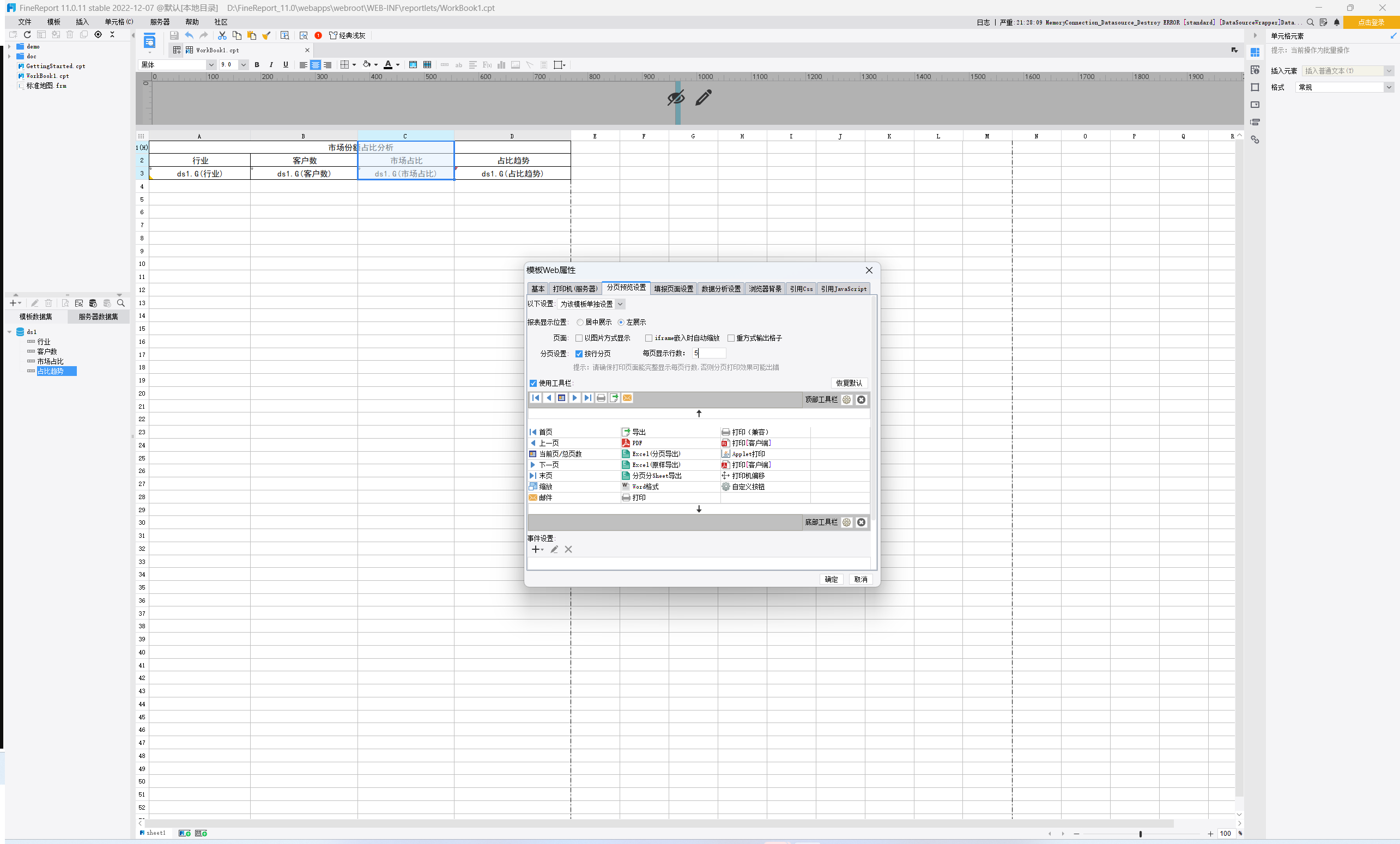
Task: Click the pencil edit icon in header area
Action: point(703,98)
